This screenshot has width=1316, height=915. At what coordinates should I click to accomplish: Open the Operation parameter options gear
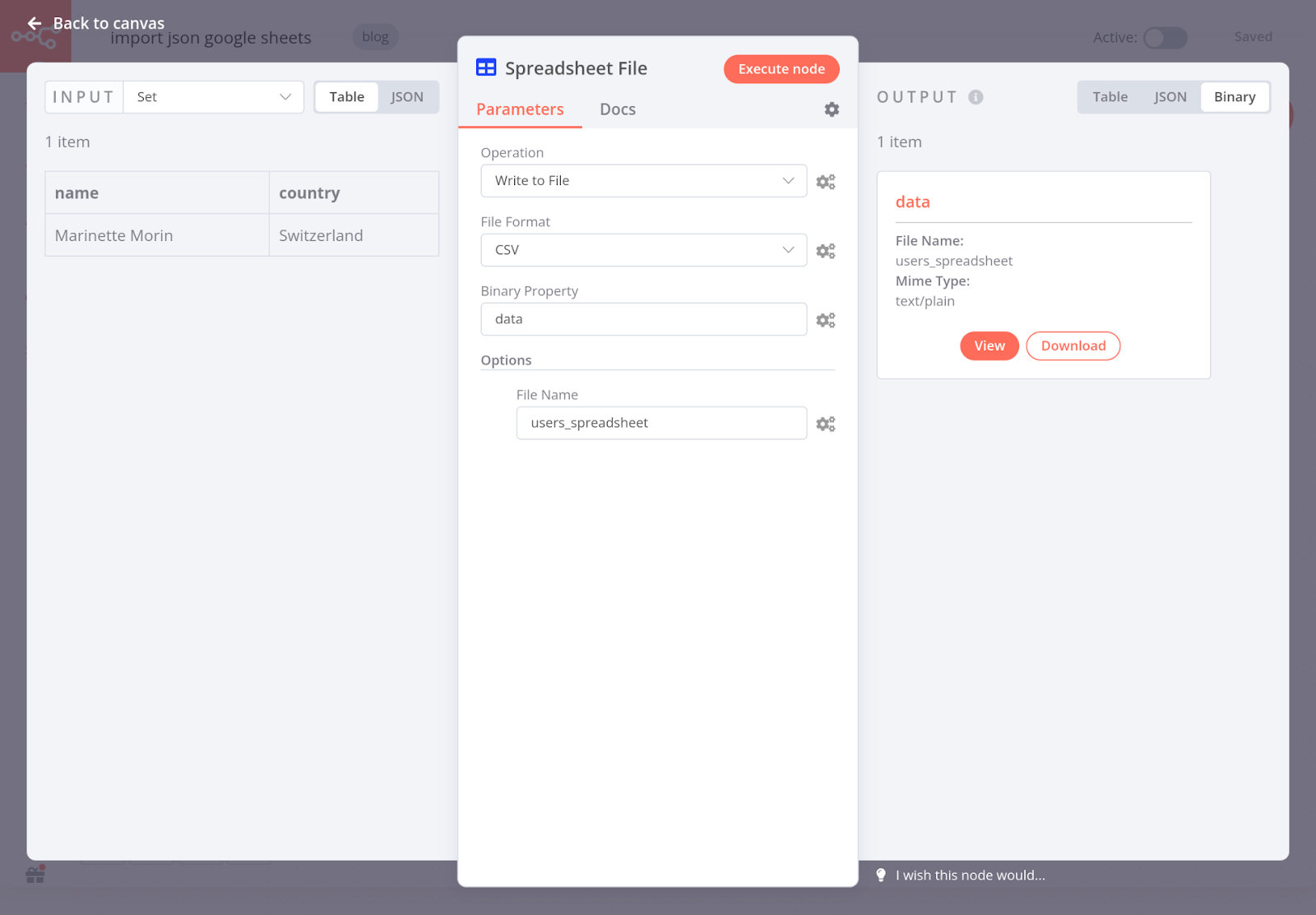[x=825, y=182]
